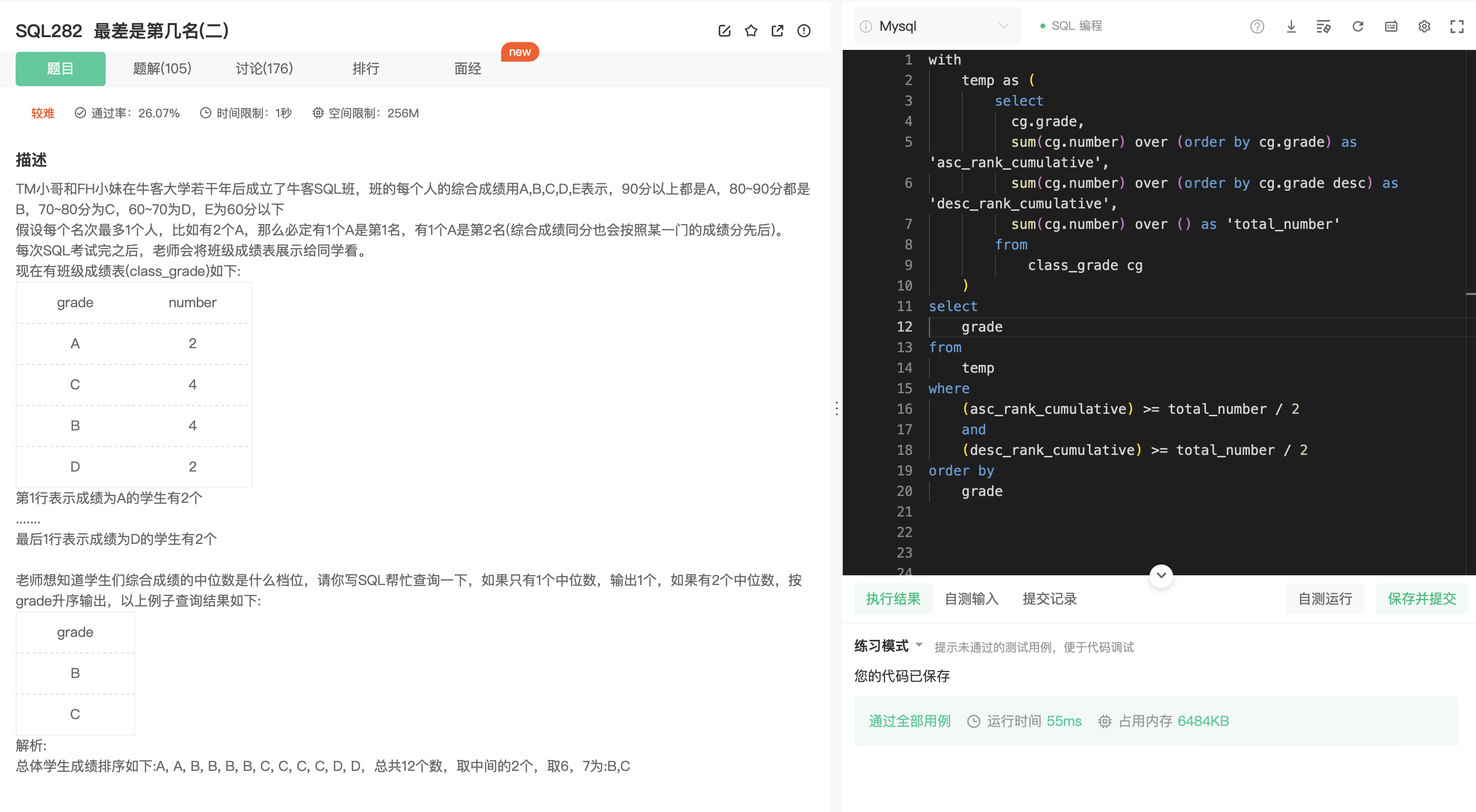
Task: Open the help question mark icon
Action: click(1257, 26)
